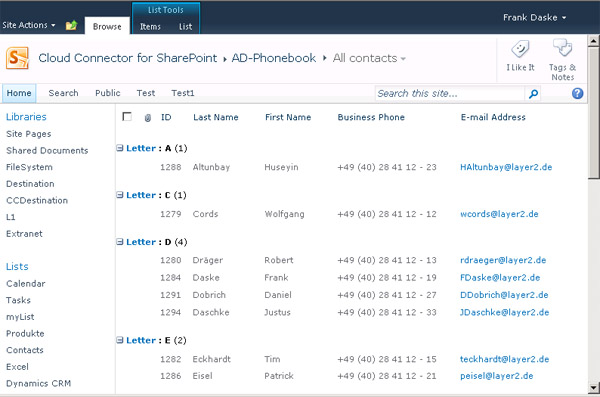Open the Tasks list
600x397 pixels.
18,300
